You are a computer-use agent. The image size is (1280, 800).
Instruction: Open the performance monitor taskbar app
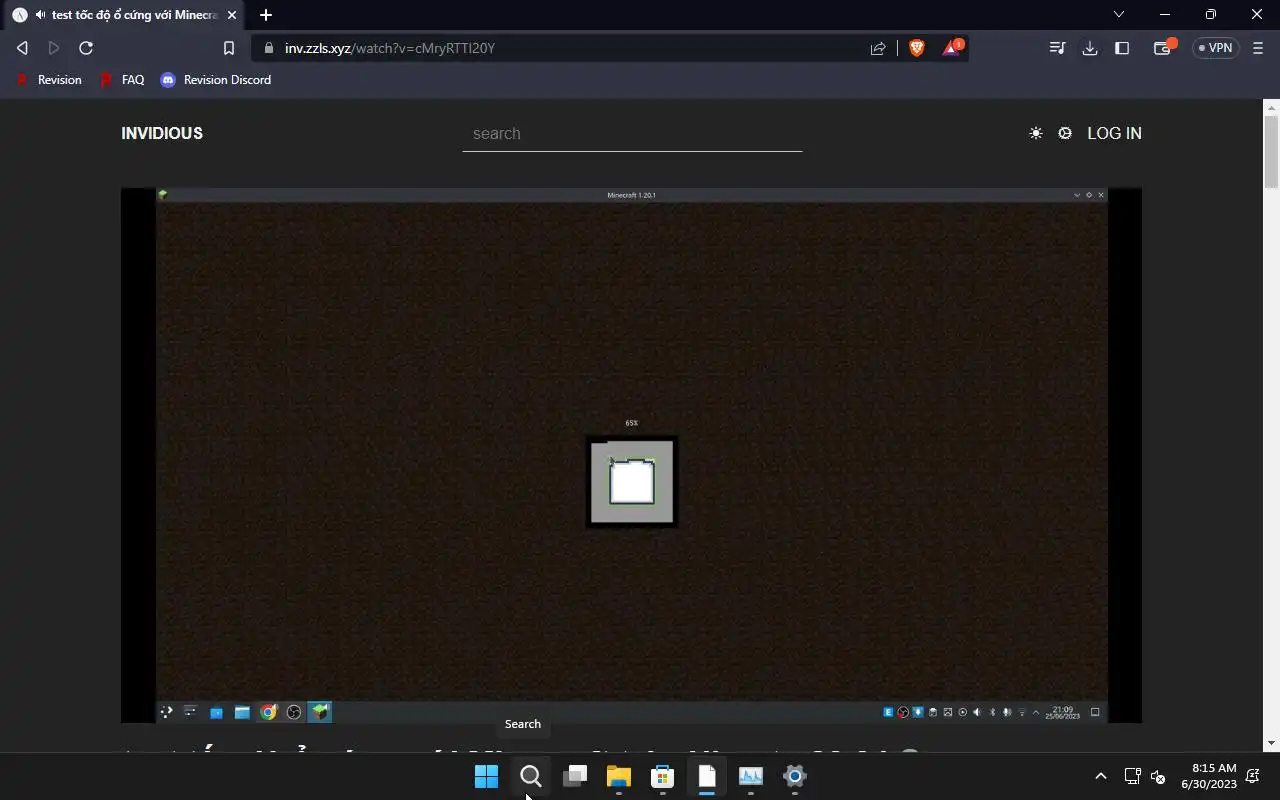[x=750, y=776]
